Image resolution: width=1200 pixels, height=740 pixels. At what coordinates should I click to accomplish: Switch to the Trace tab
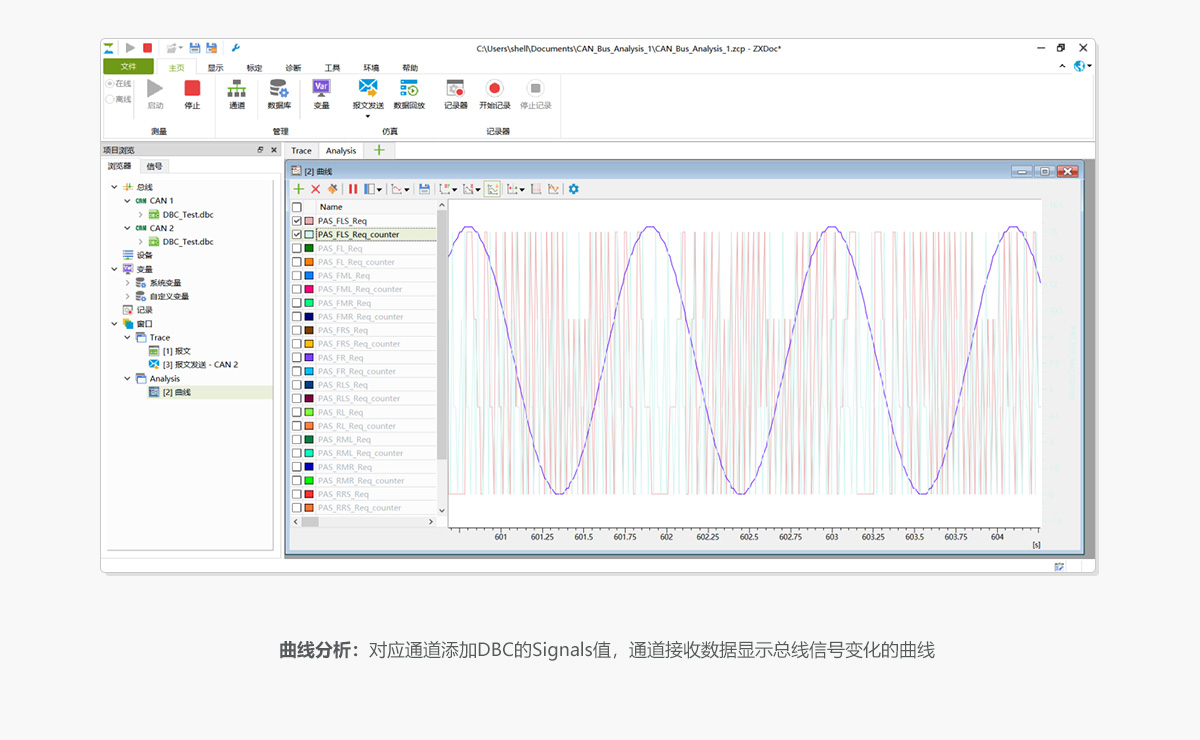point(301,151)
